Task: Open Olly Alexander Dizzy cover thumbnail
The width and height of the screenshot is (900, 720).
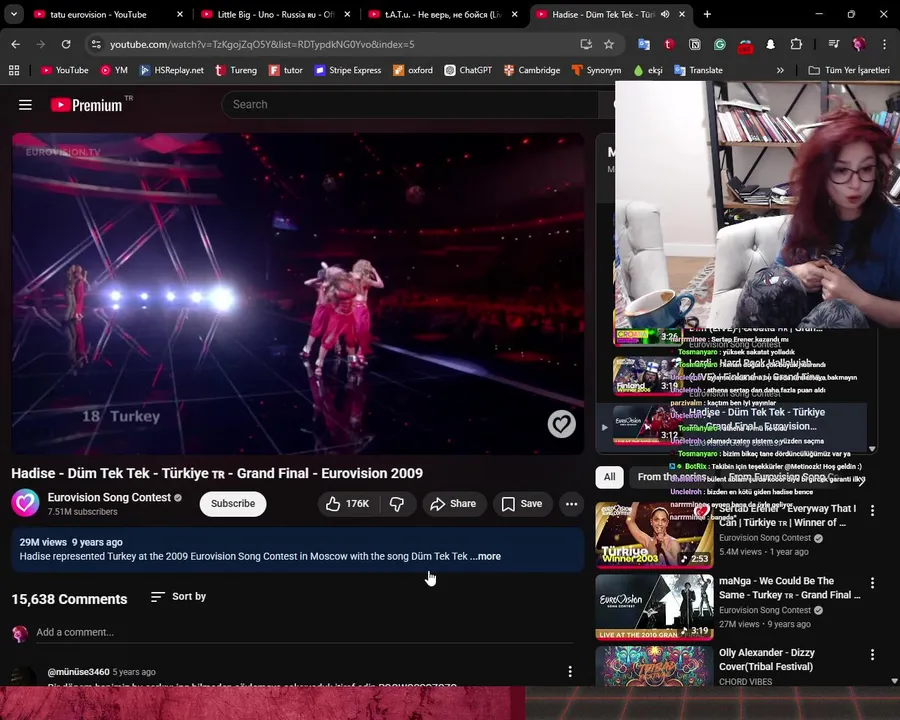Action: coord(654,666)
